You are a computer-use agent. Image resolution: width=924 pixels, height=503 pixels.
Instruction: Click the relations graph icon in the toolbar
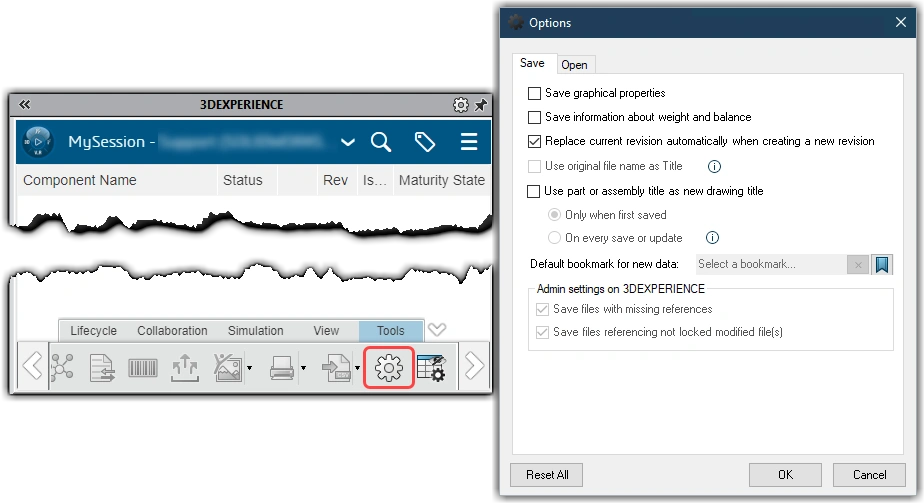62,367
